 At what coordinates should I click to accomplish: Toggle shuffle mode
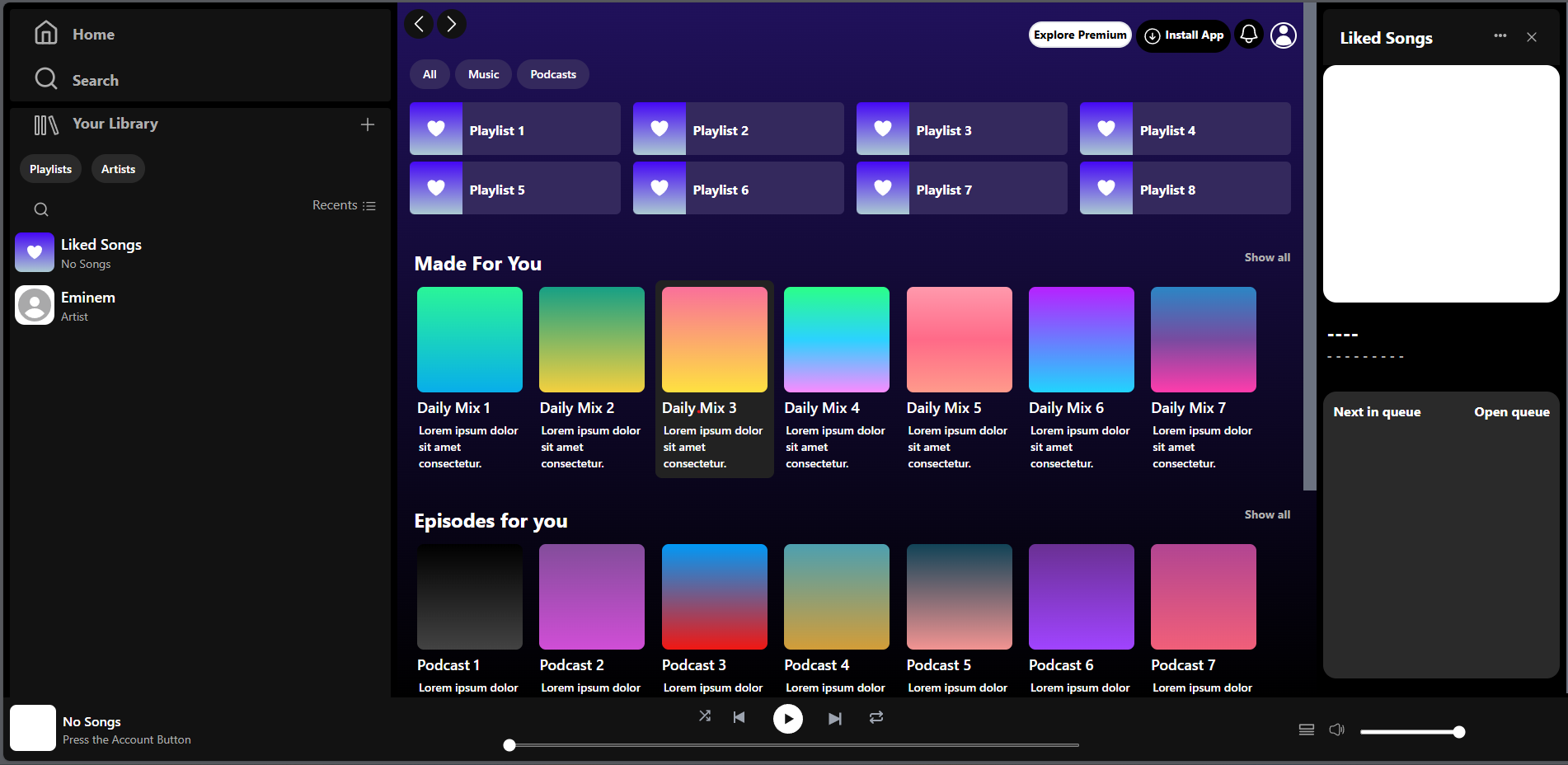click(x=705, y=716)
